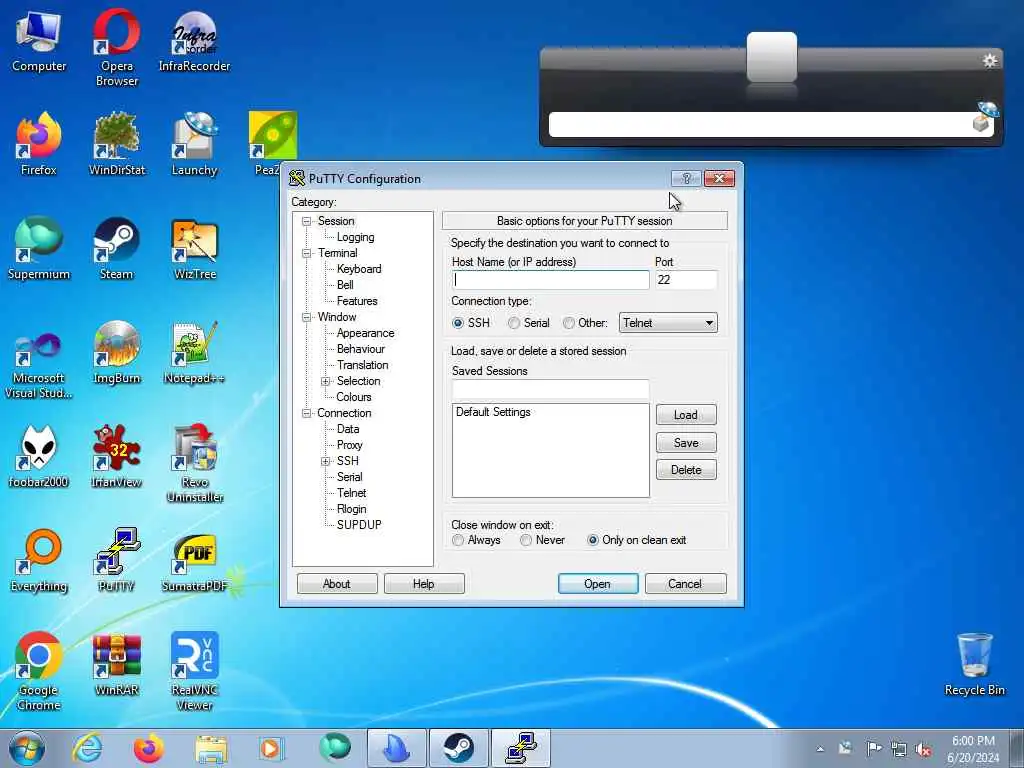
Task: Click the PuTTY desktop shortcut
Action: [116, 561]
